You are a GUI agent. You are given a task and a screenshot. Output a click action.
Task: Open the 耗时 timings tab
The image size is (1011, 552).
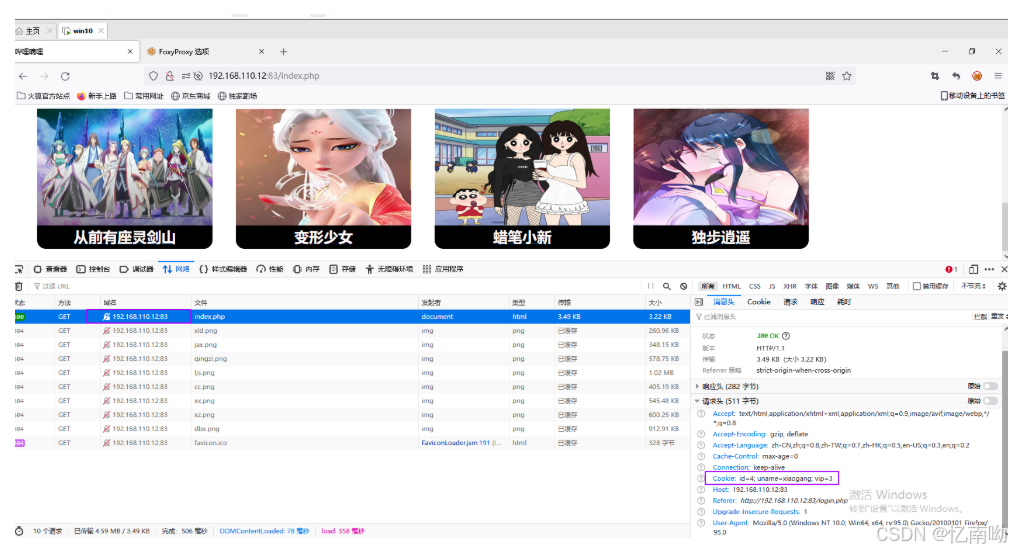coord(844,302)
